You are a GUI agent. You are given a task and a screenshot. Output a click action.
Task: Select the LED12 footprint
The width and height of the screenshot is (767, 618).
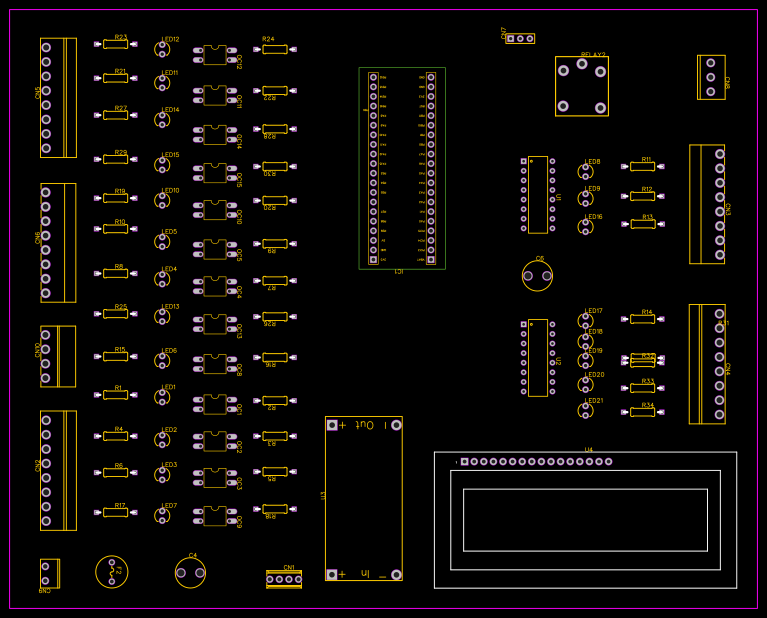[x=162, y=48]
